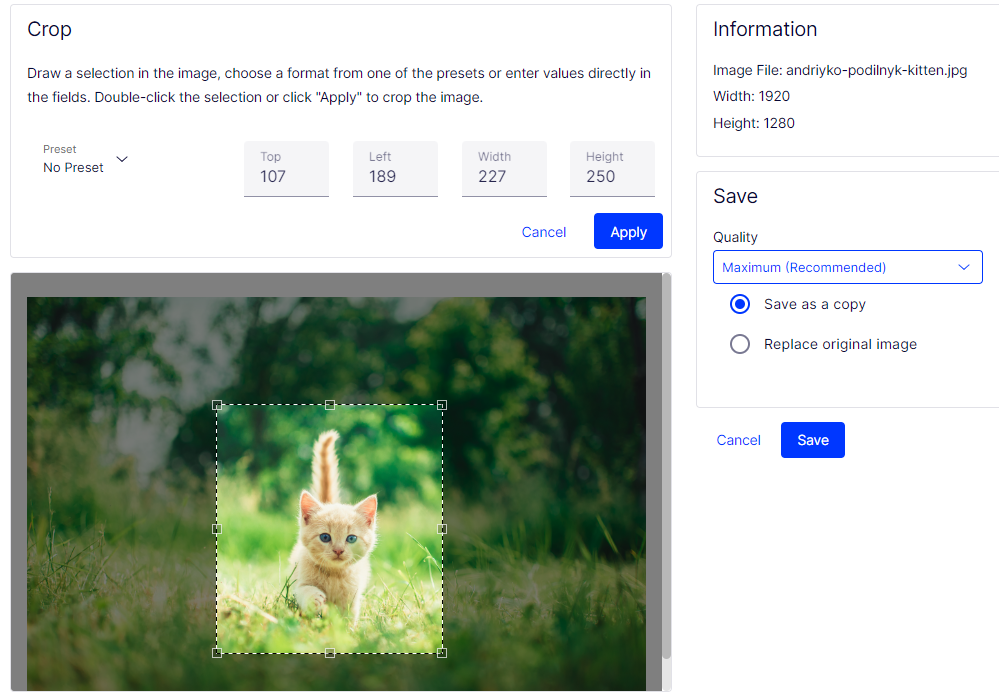Click the left-middle crop selection handle
999x699 pixels.
tap(217, 529)
